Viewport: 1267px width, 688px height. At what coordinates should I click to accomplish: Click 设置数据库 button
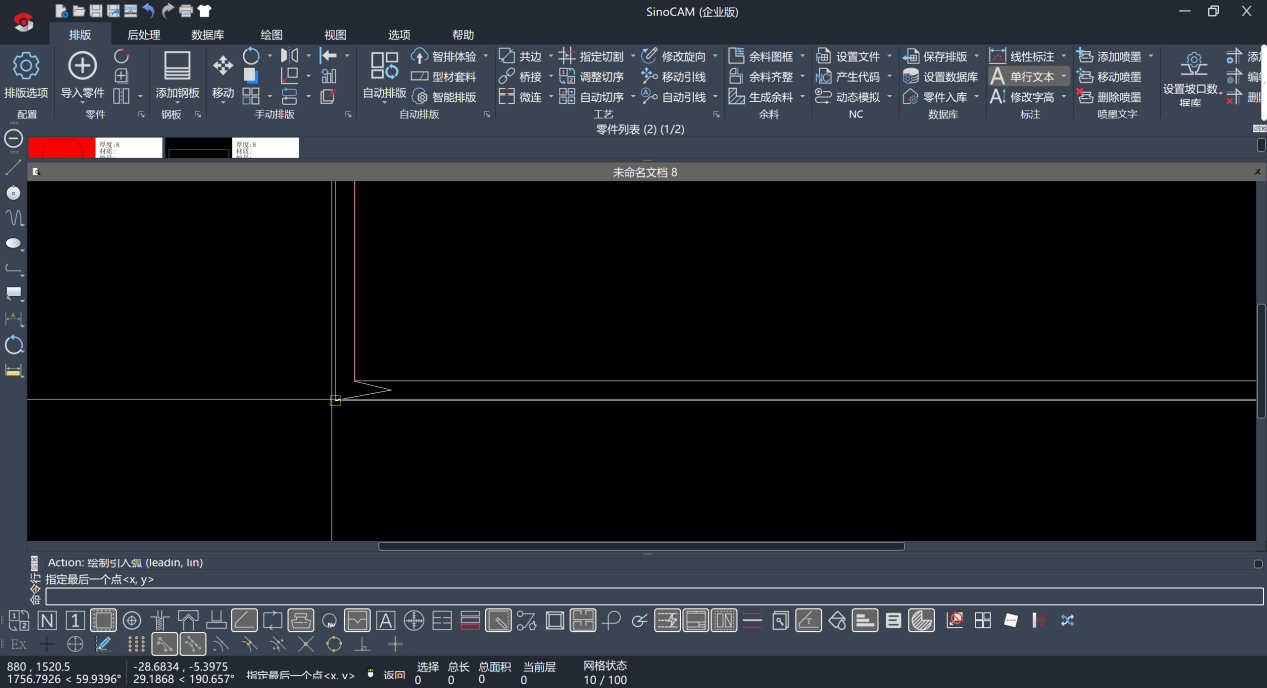tap(941, 77)
